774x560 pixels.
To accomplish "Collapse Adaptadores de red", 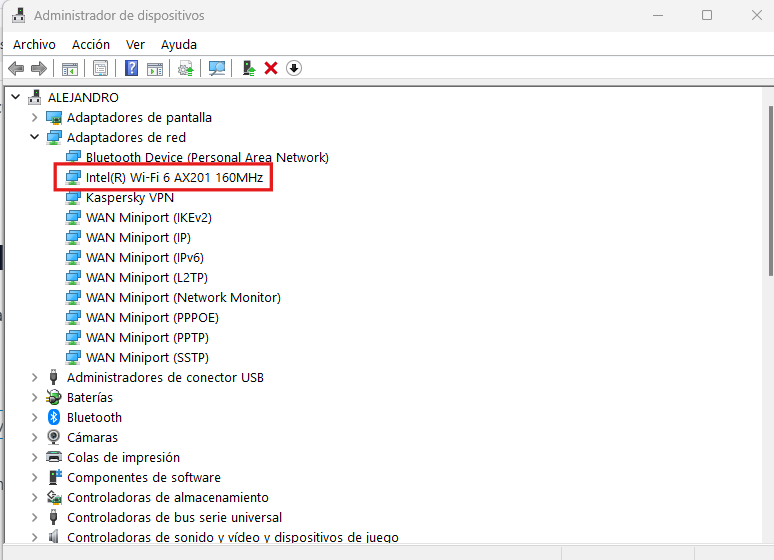I will (35, 137).
